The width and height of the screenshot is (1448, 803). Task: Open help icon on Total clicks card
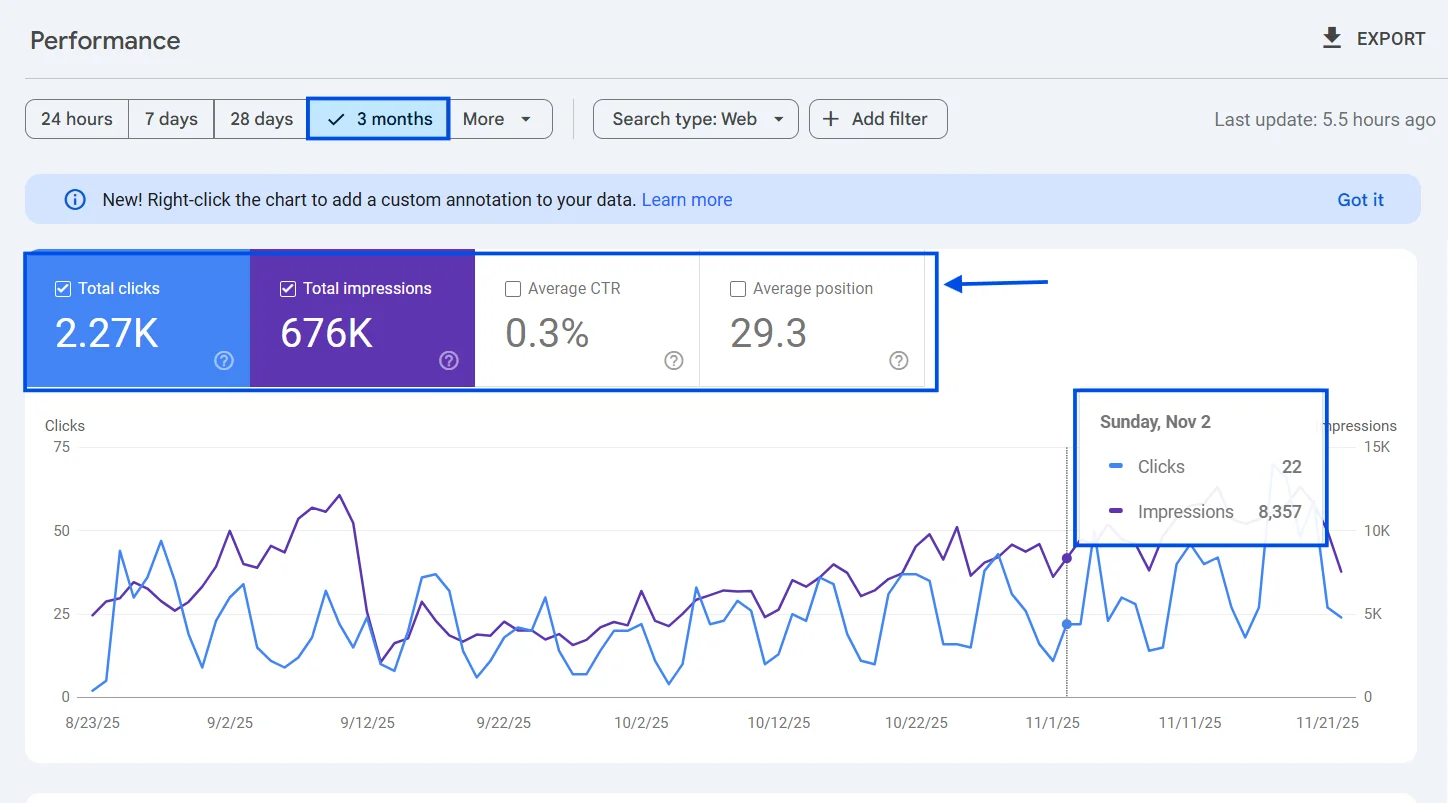tap(224, 361)
